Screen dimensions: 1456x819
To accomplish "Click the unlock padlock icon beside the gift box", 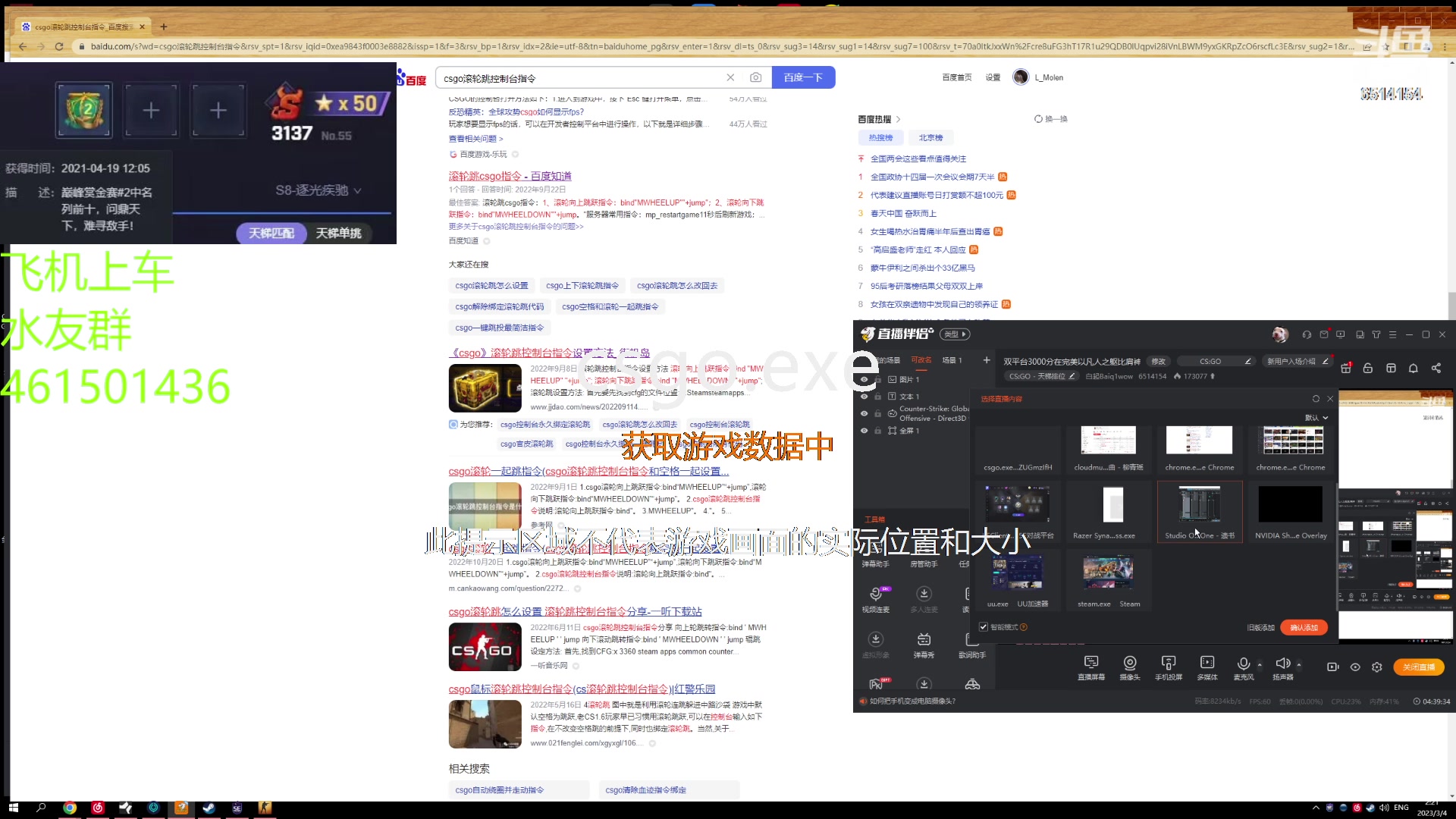I will (1368, 368).
